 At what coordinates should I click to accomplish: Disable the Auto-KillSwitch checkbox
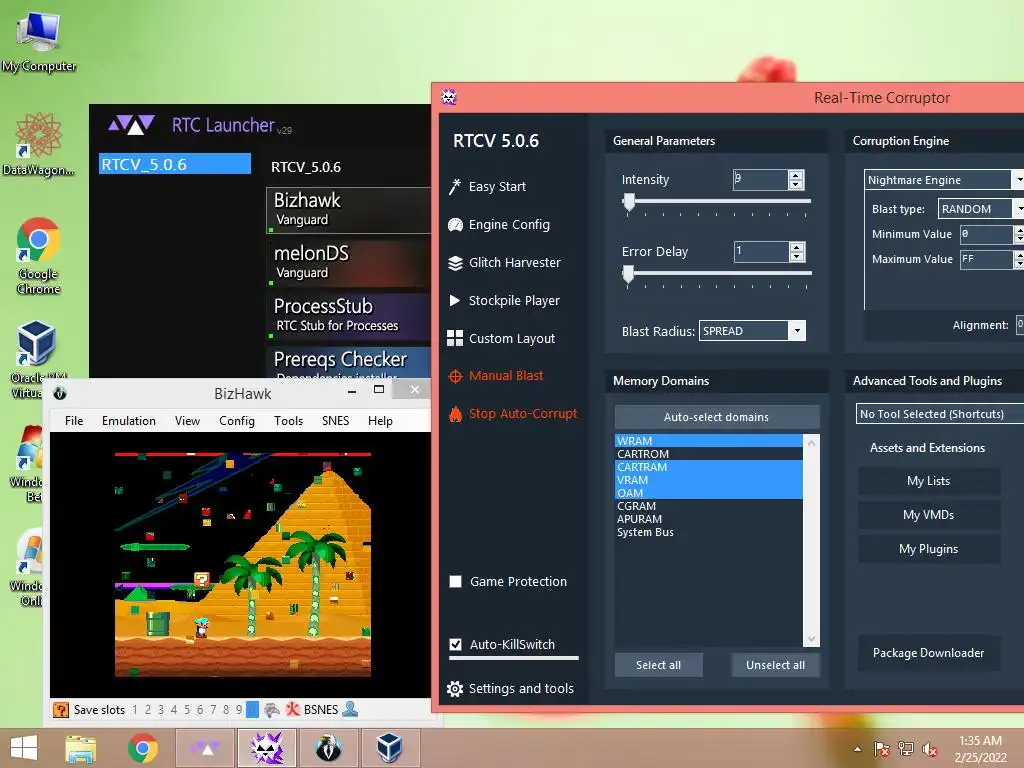click(456, 644)
